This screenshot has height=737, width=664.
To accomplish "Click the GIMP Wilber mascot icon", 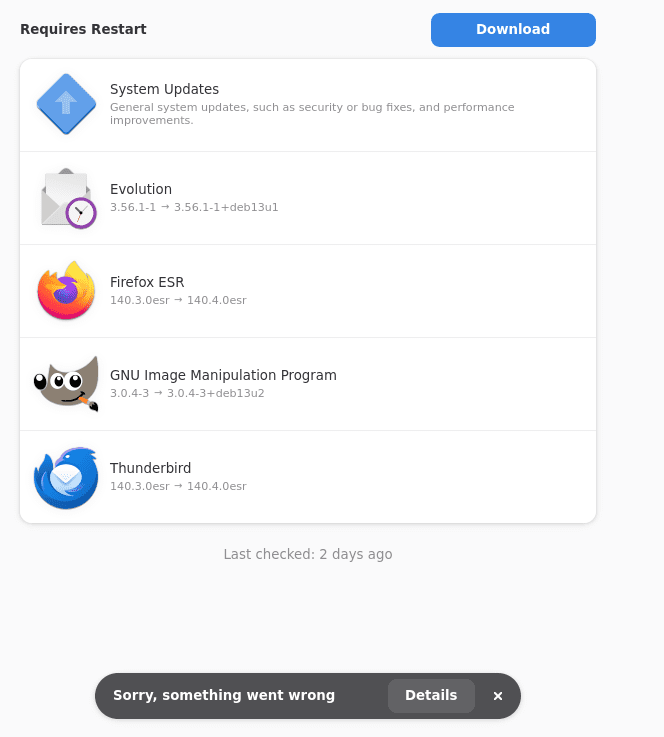I will tap(66, 383).
